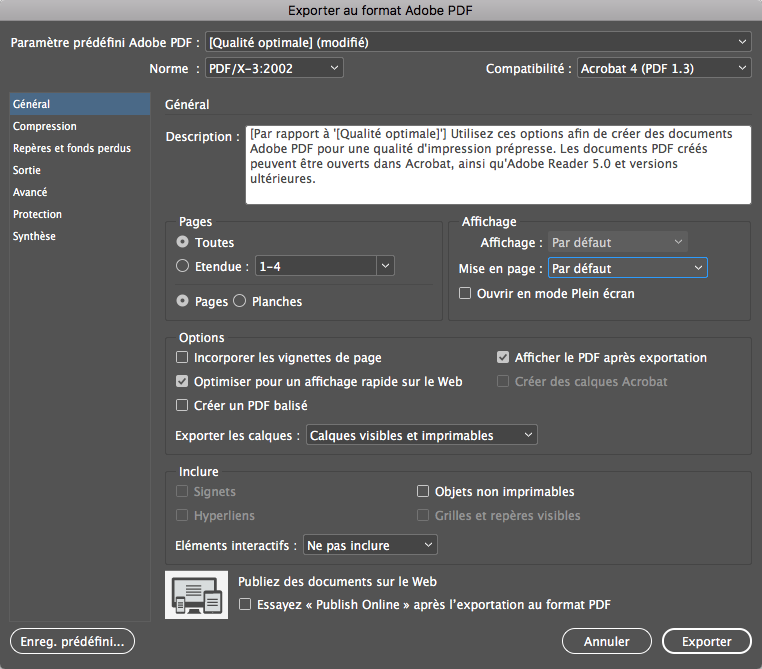This screenshot has width=762, height=669.
Task: Enable Ouvrir en mode Plein écran
Action: tap(465, 294)
